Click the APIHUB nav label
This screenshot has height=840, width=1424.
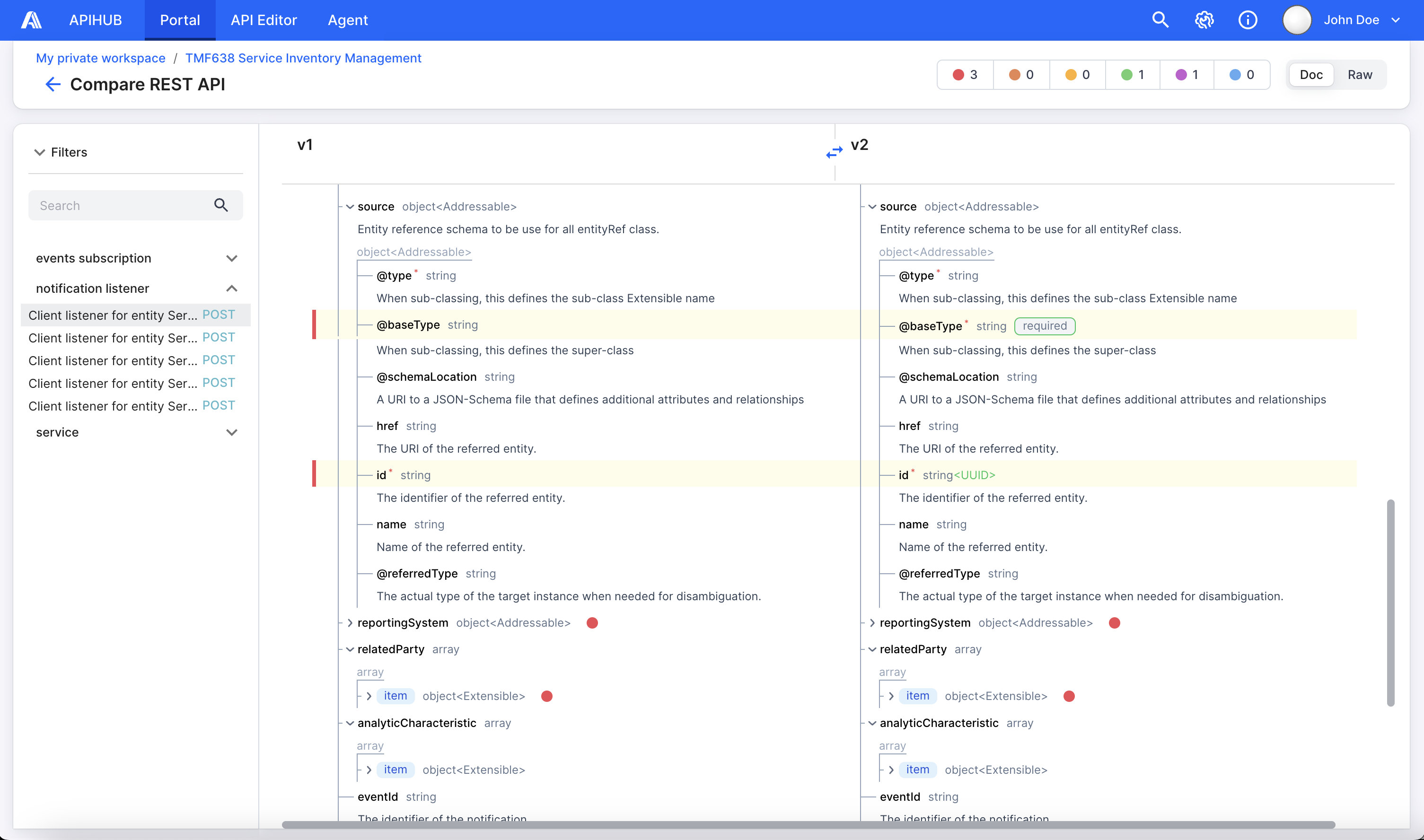96,20
